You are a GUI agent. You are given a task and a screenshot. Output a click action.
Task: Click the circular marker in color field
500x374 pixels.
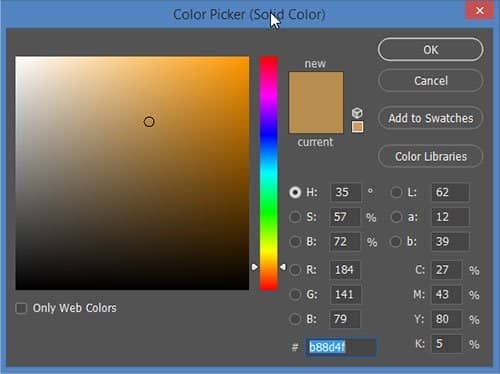pyautogui.click(x=149, y=122)
